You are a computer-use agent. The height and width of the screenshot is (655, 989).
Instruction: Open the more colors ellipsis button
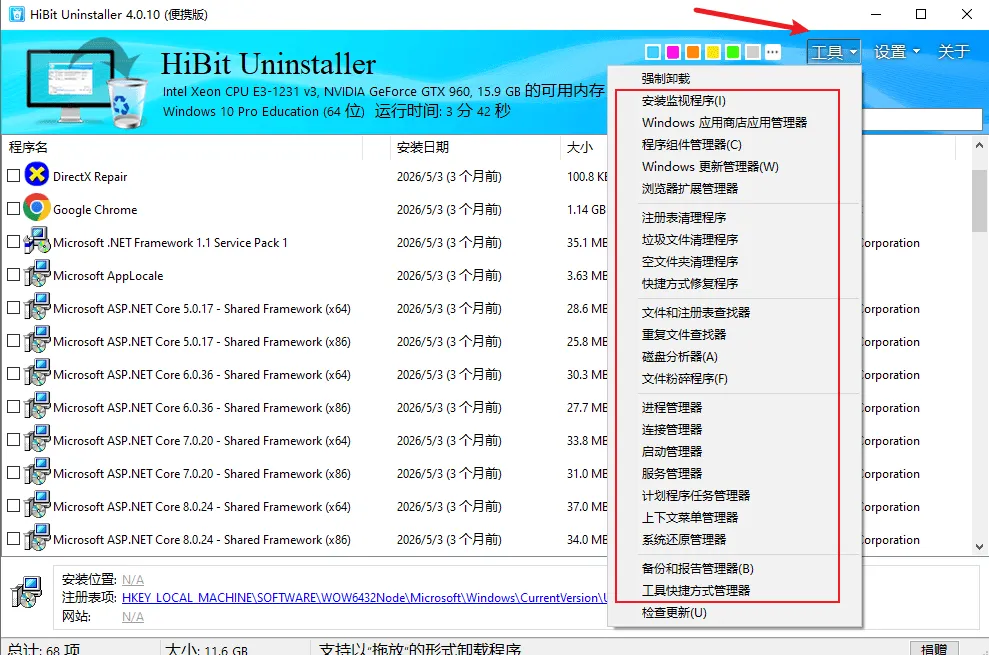(773, 52)
